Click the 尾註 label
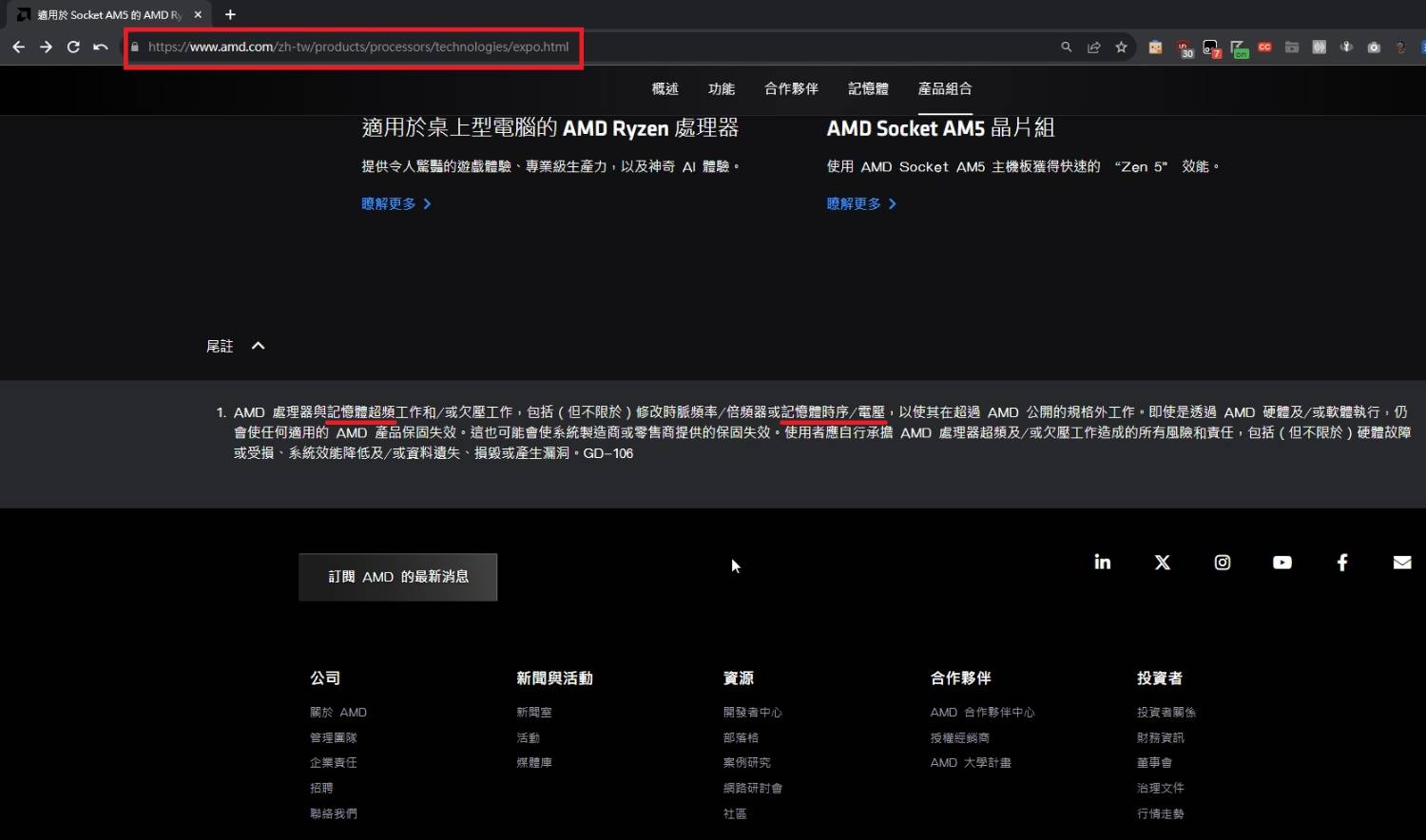 (x=220, y=346)
